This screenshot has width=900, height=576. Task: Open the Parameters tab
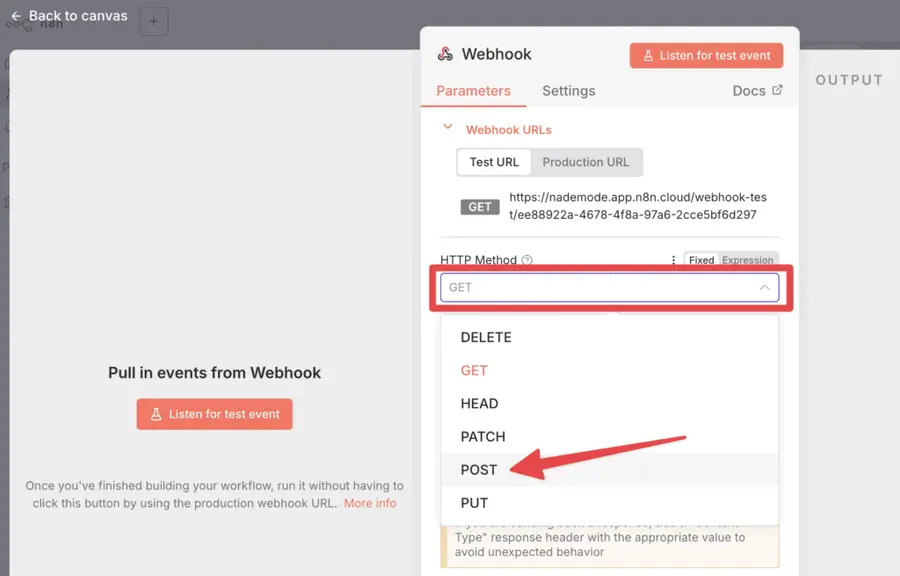474,91
